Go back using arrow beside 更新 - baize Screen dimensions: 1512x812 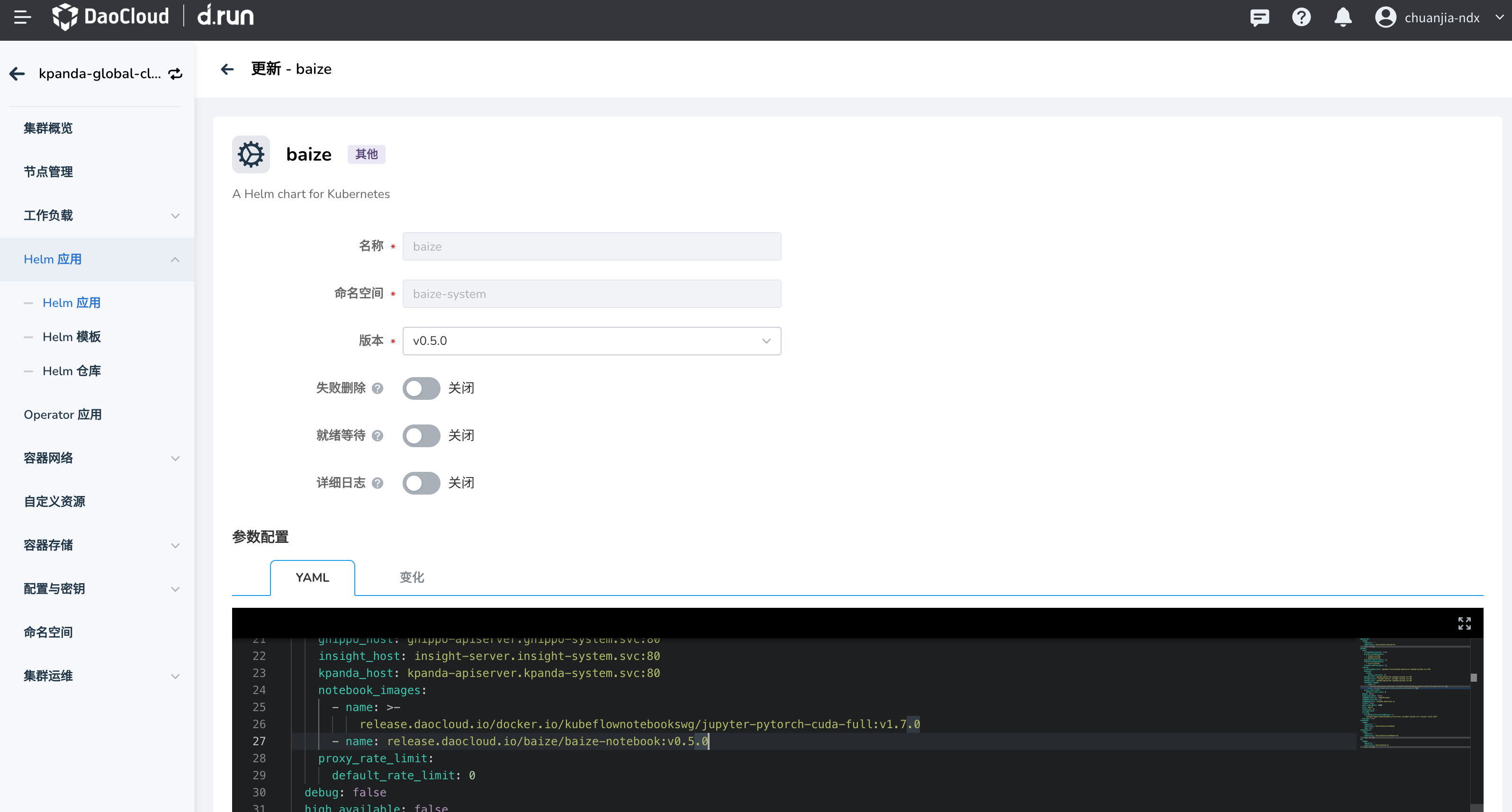click(227, 69)
